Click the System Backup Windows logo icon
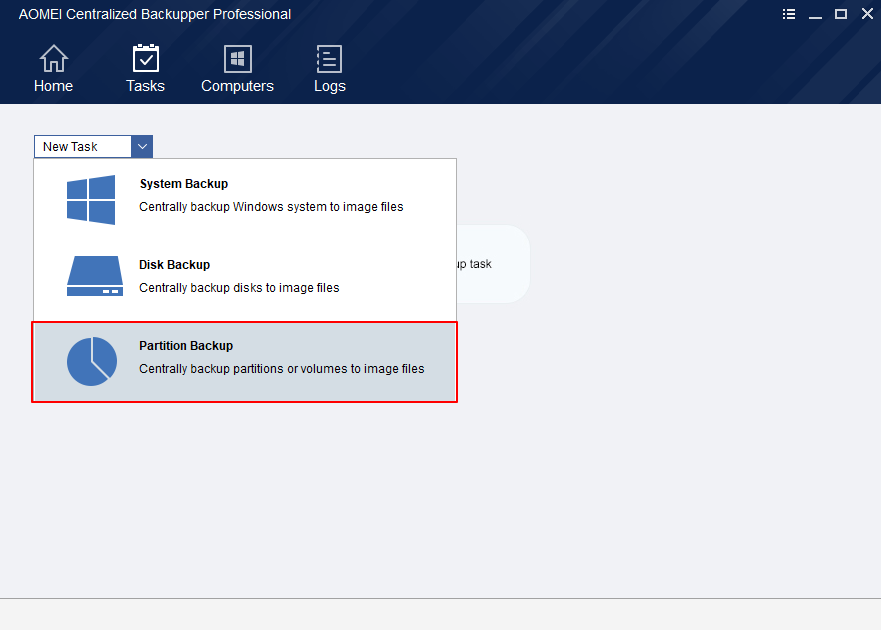Screen dimensions: 881x630 pos(91,200)
